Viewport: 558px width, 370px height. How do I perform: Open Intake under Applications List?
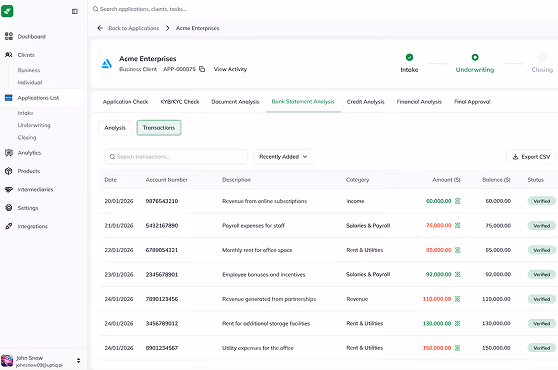25,113
